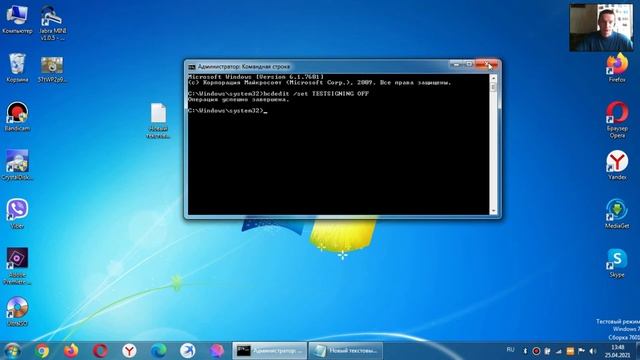Screen dimensions: 640x360
Task: Open the bird-logo app pinned on taskbar
Action: [187, 351]
